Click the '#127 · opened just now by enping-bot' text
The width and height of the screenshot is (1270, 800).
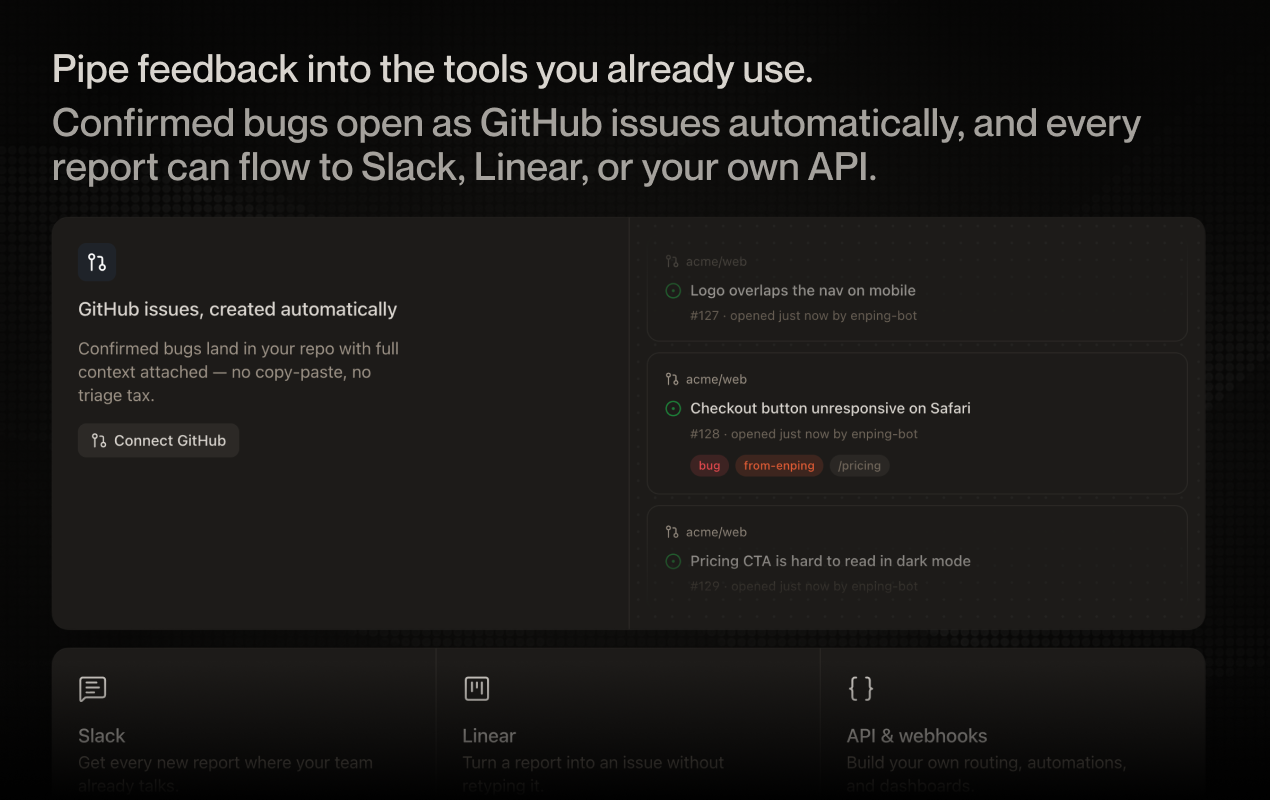(x=804, y=316)
